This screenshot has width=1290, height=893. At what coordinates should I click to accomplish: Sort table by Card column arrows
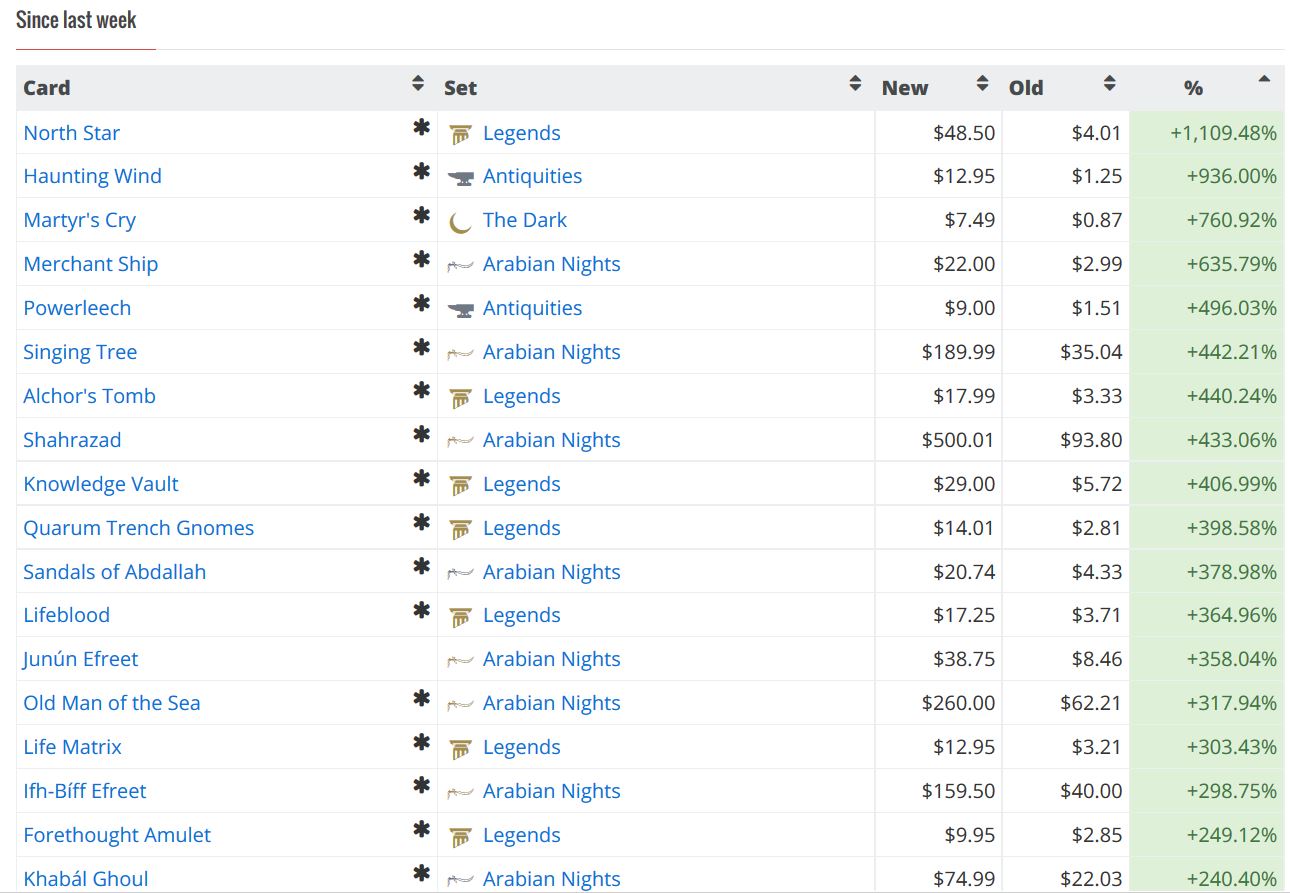pos(418,85)
